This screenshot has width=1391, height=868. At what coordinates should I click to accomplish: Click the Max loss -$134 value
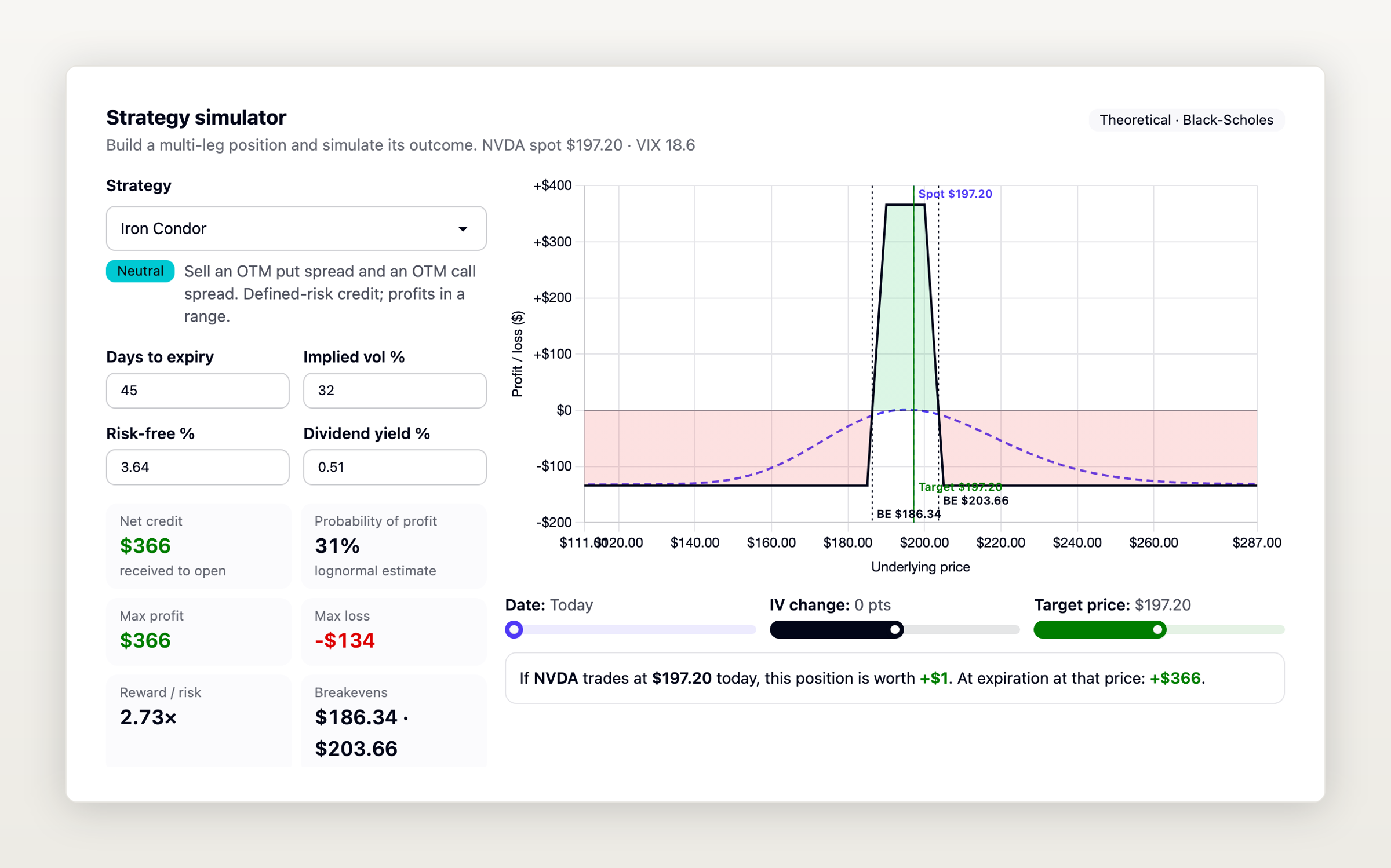click(345, 640)
